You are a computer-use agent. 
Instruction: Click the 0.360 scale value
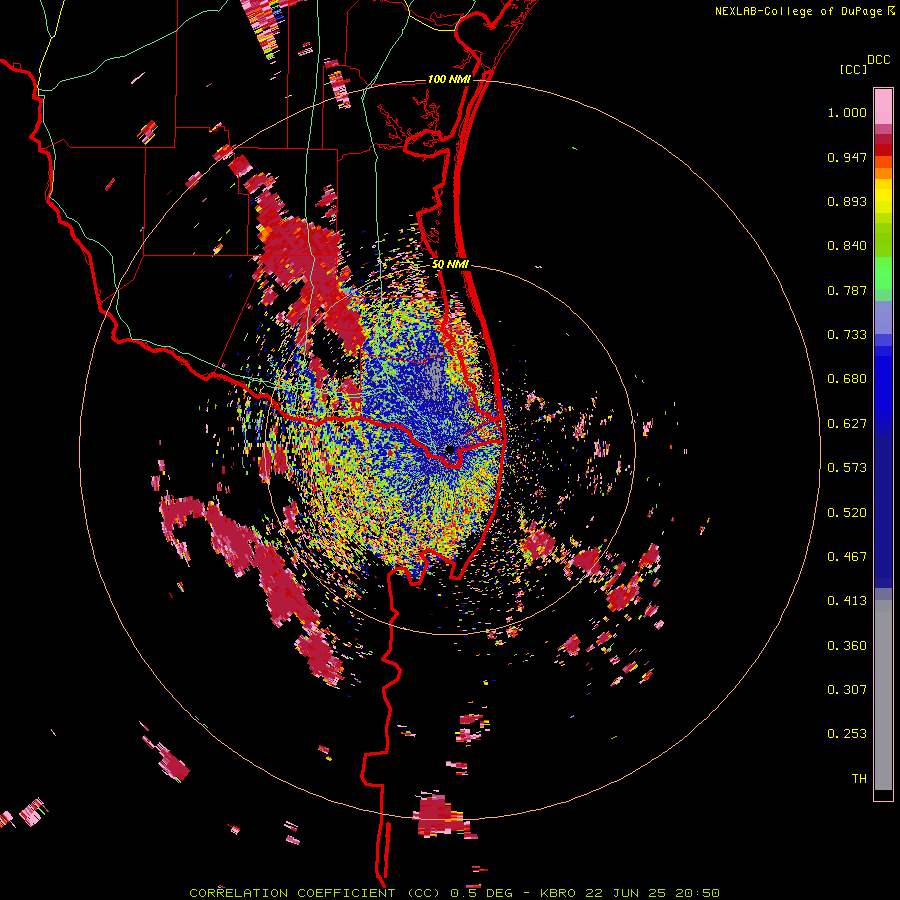coord(847,646)
